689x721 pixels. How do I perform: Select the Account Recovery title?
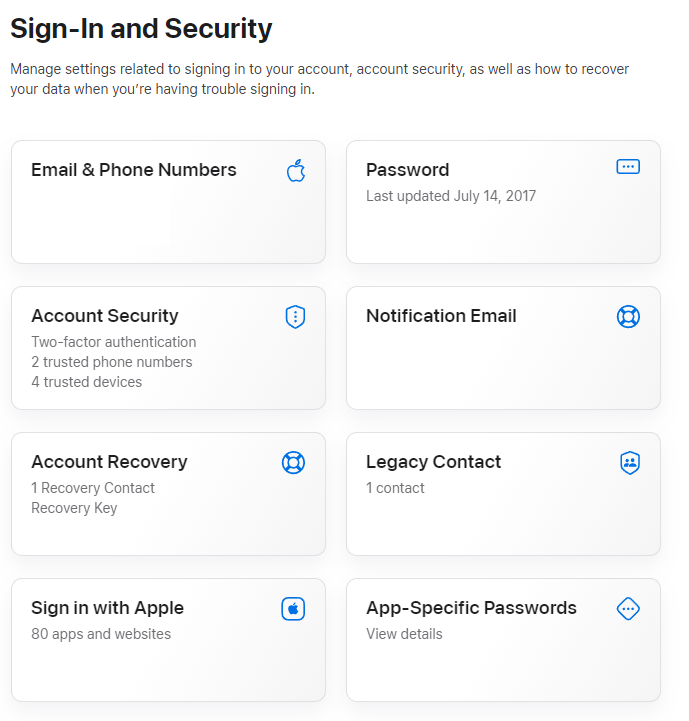109,462
